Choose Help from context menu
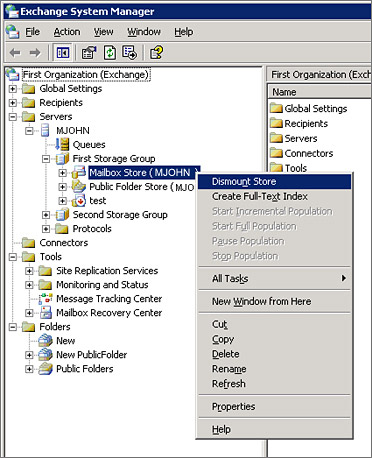This screenshot has width=372, height=458. coord(275,429)
